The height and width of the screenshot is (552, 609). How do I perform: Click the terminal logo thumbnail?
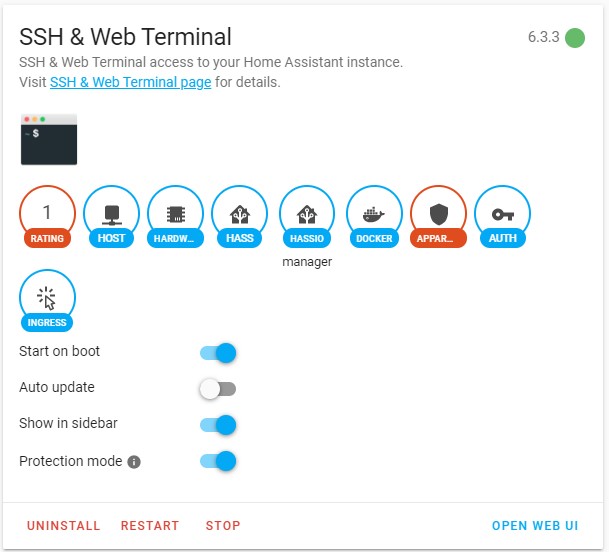coord(49,139)
